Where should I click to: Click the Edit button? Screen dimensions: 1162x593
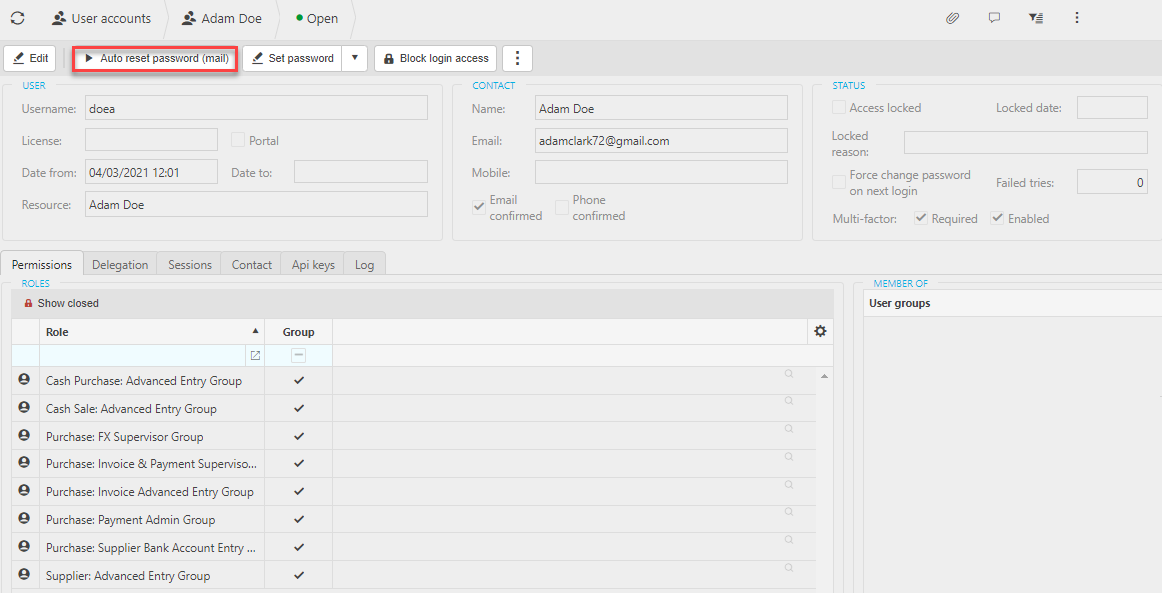[x=30, y=58]
